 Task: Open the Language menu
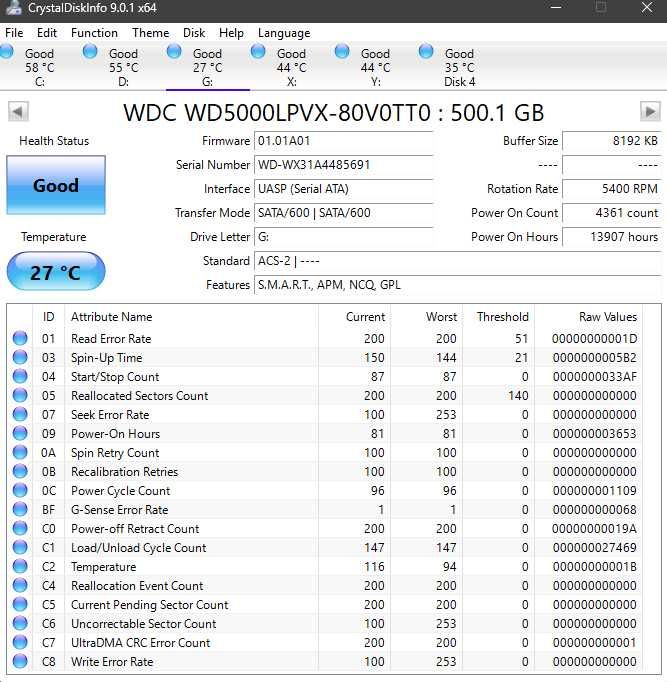point(284,33)
